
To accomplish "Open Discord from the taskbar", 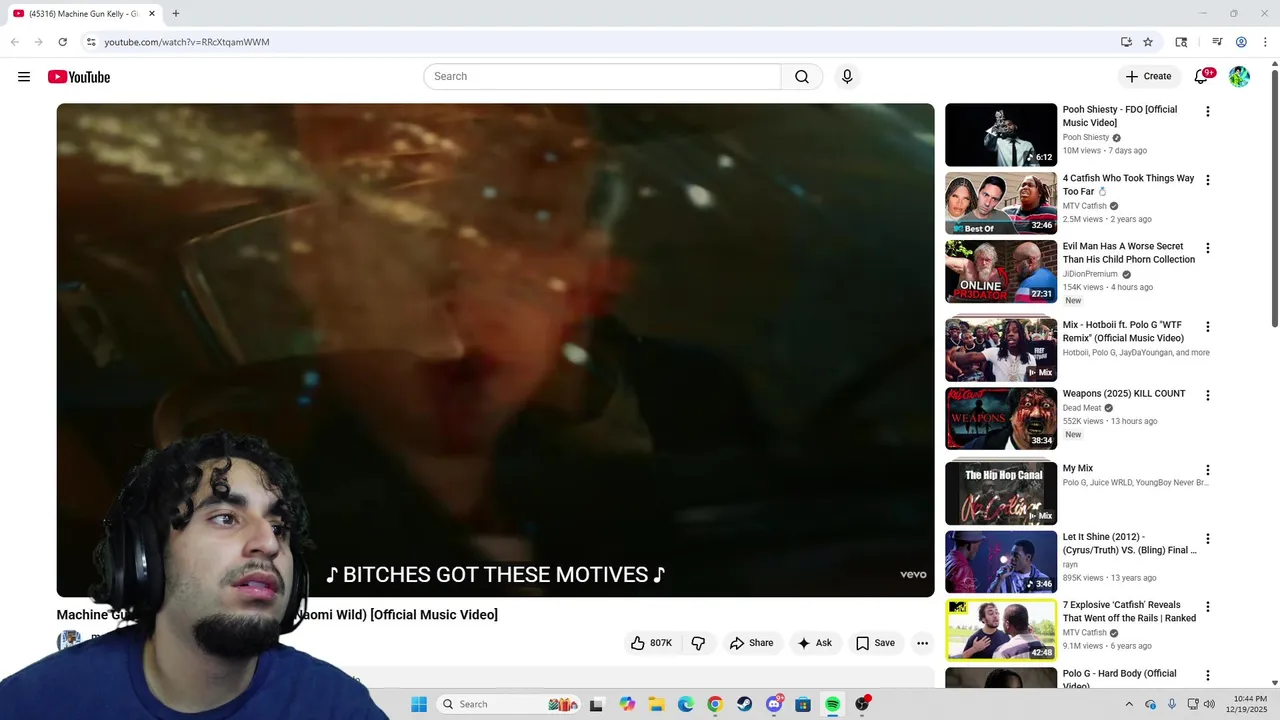I will click(774, 704).
